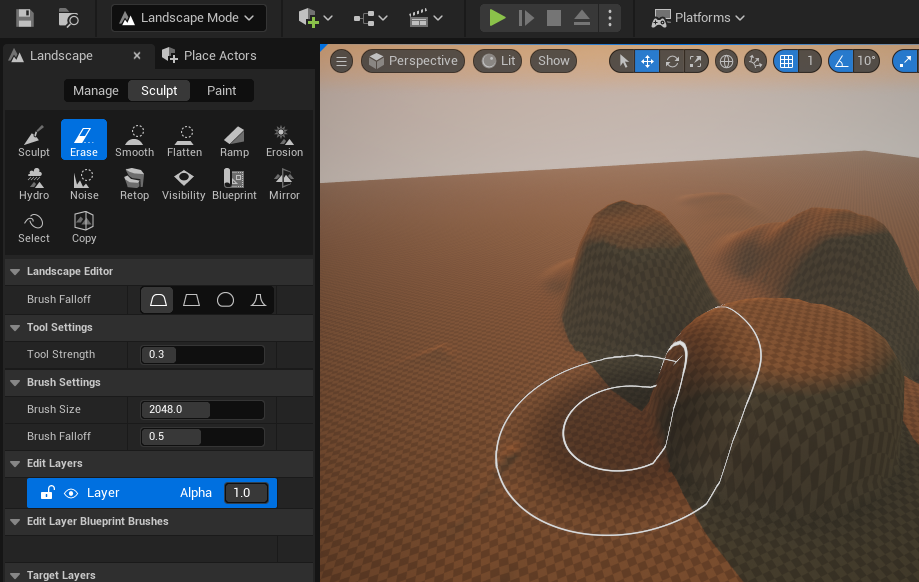Click the Layer Alpha value field
The width and height of the screenshot is (919, 582).
pos(247,493)
